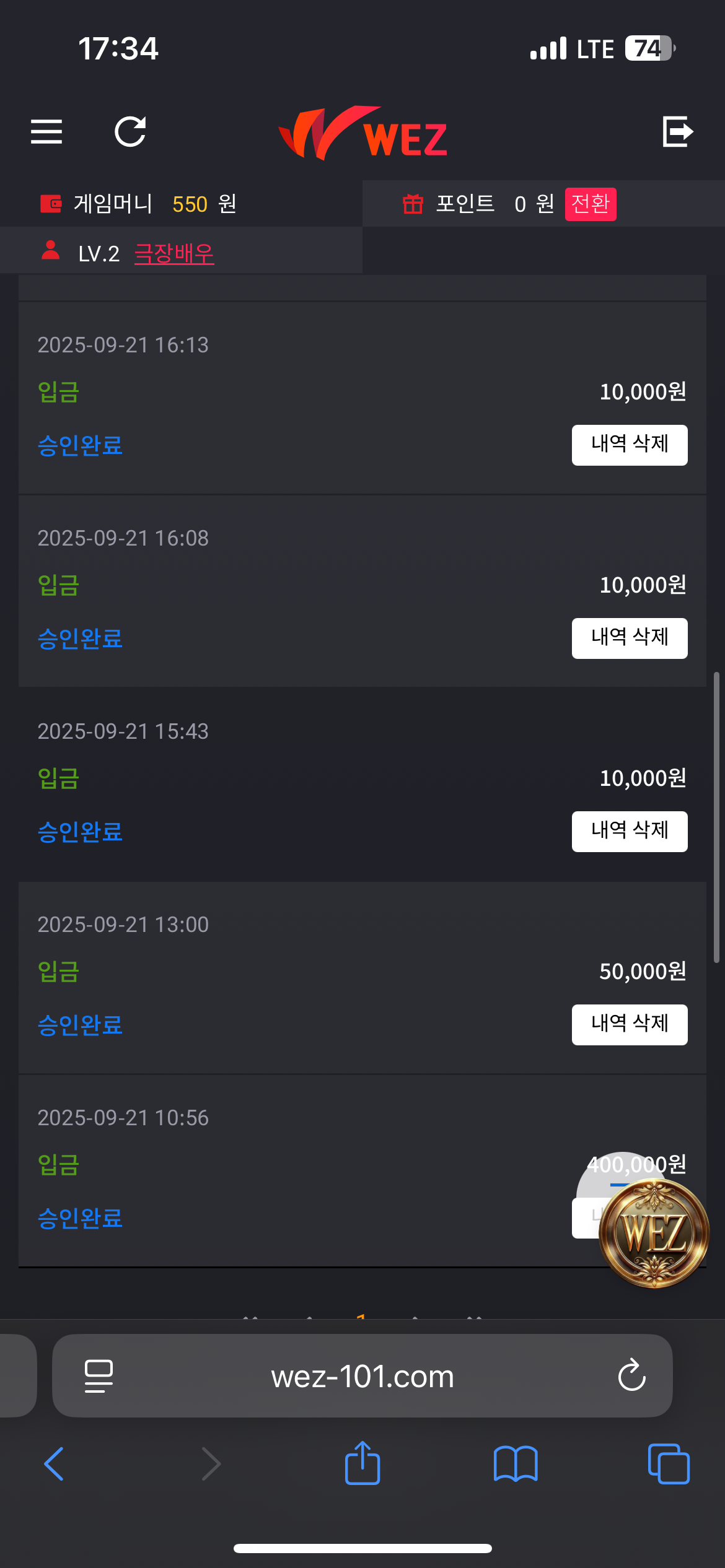Open page settings icon in address bar
This screenshot has height=1568, width=725.
tap(99, 1376)
